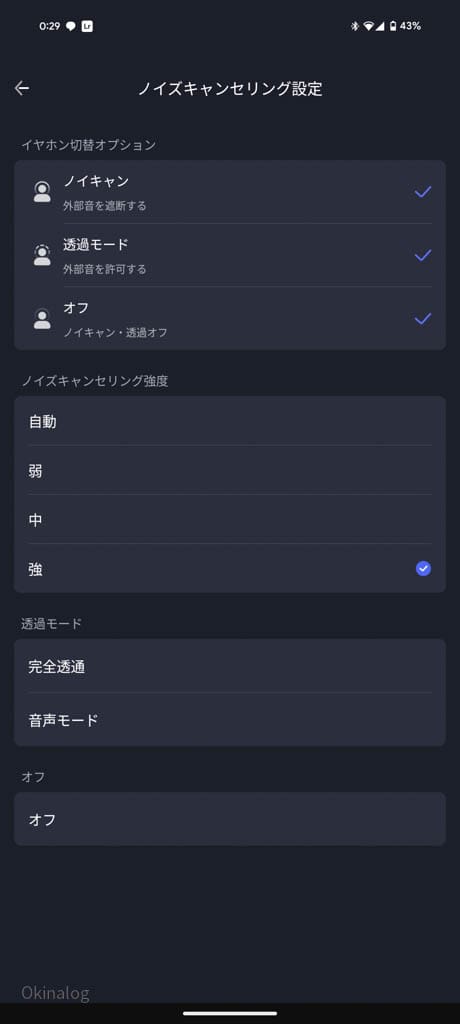The height and width of the screenshot is (1024, 460).
Task: Select 弱 noise cancelling strength
Action: pos(230,470)
